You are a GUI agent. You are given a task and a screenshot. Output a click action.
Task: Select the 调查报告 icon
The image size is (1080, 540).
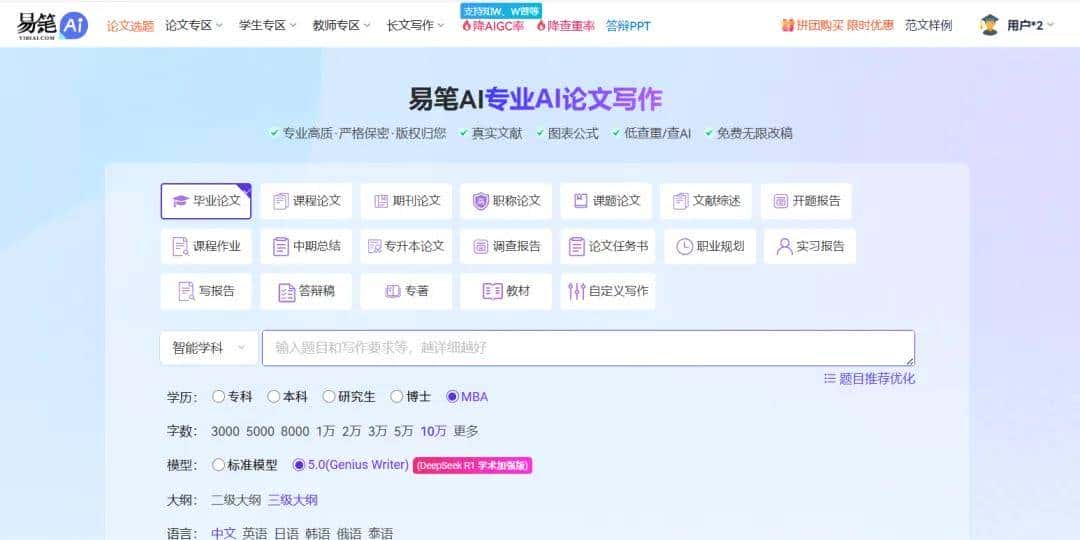tap(480, 247)
